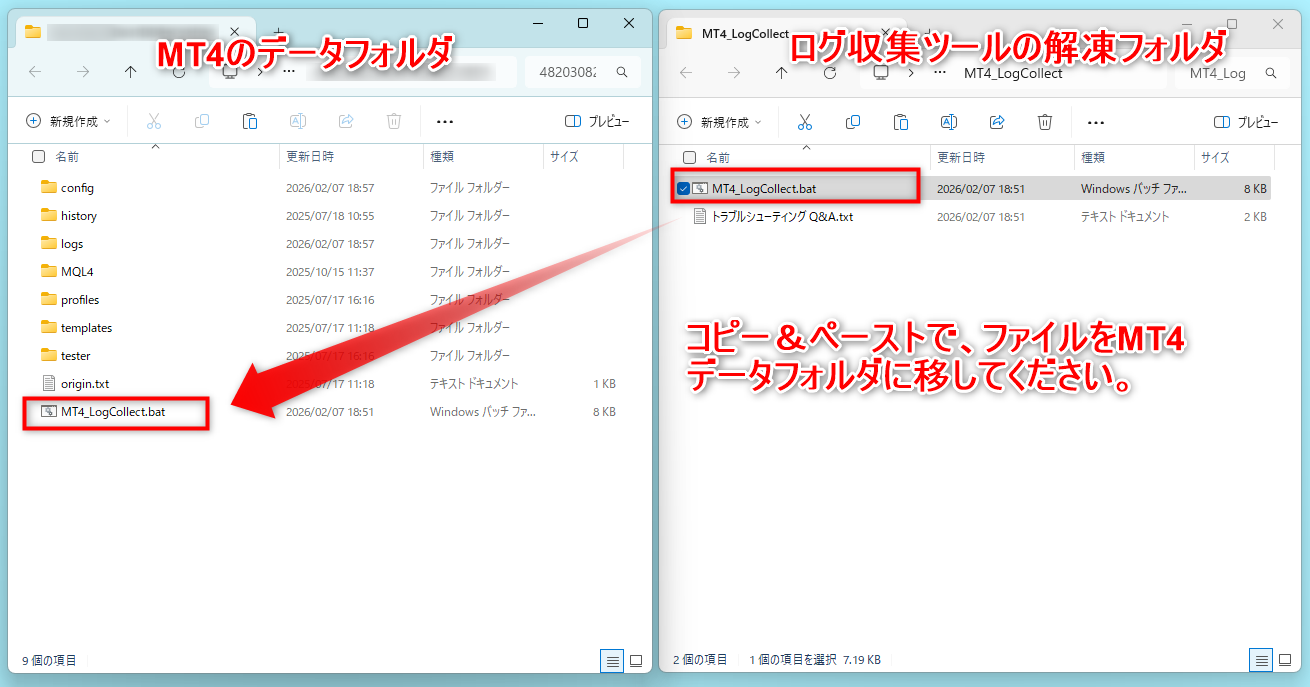Viewport: 1310px width, 687px height.
Task: Click the Rename icon in right window toolbar
Action: point(949,122)
